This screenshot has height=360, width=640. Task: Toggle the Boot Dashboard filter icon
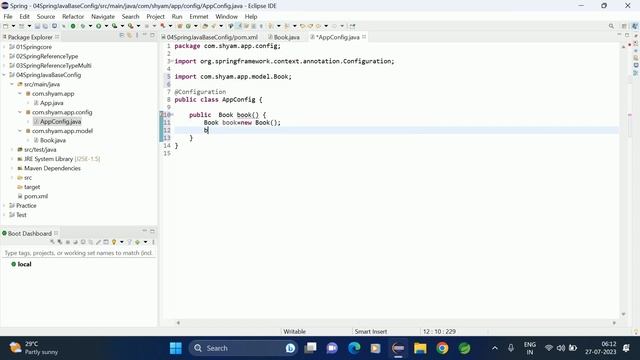pyautogui.click(x=129, y=242)
